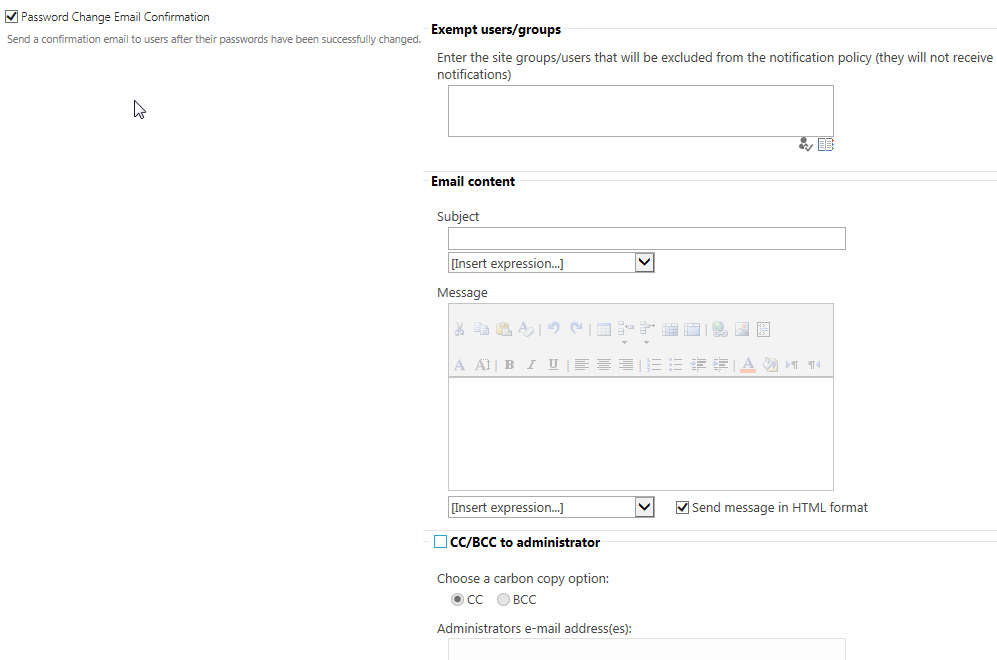Image resolution: width=997 pixels, height=660 pixels.
Task: Click the numbered list icon
Action: (x=654, y=365)
